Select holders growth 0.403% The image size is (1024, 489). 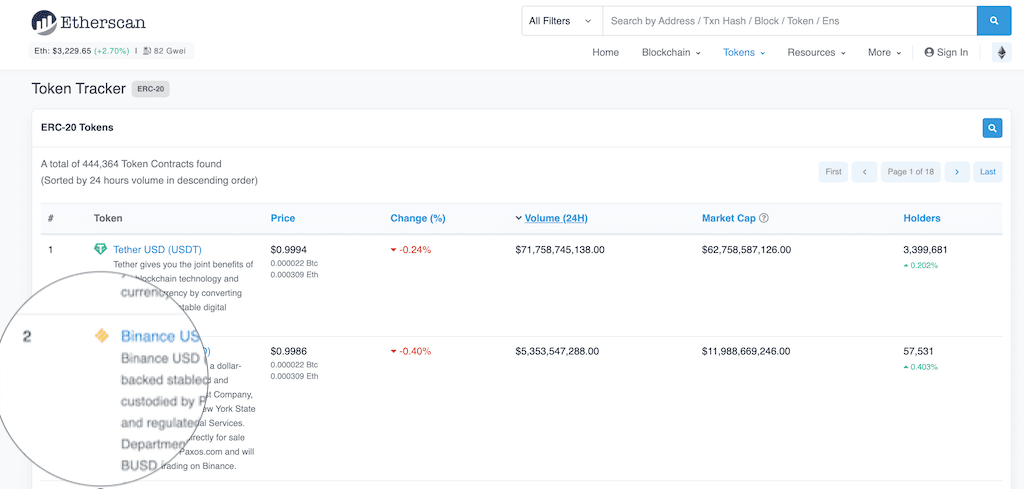pyautogui.click(x=920, y=367)
